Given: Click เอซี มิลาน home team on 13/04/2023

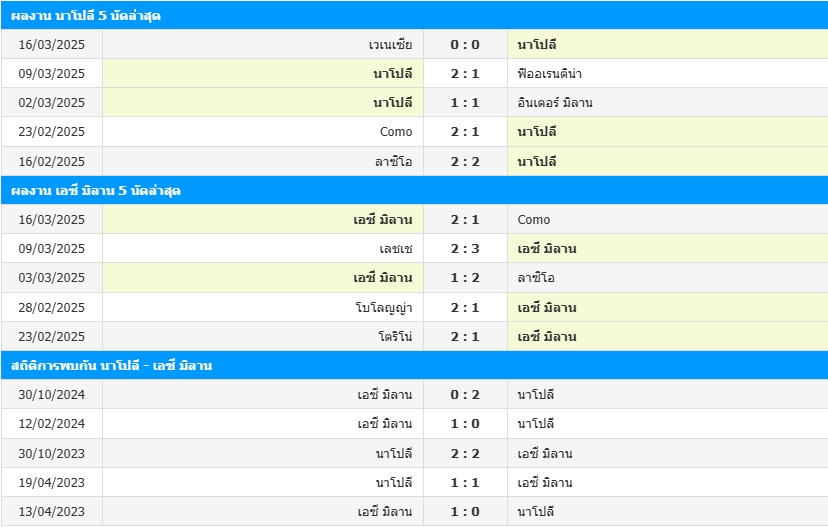Looking at the screenshot, I should pyautogui.click(x=384, y=511).
